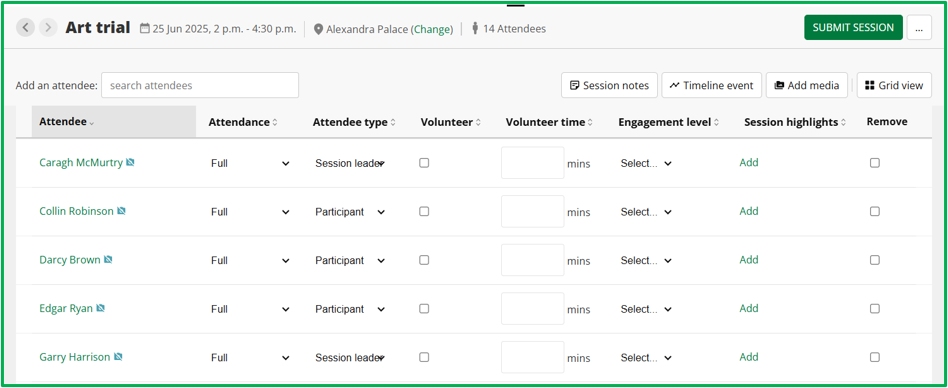
Task: Click the icon beside Darcy Brown
Action: pyautogui.click(x=108, y=260)
